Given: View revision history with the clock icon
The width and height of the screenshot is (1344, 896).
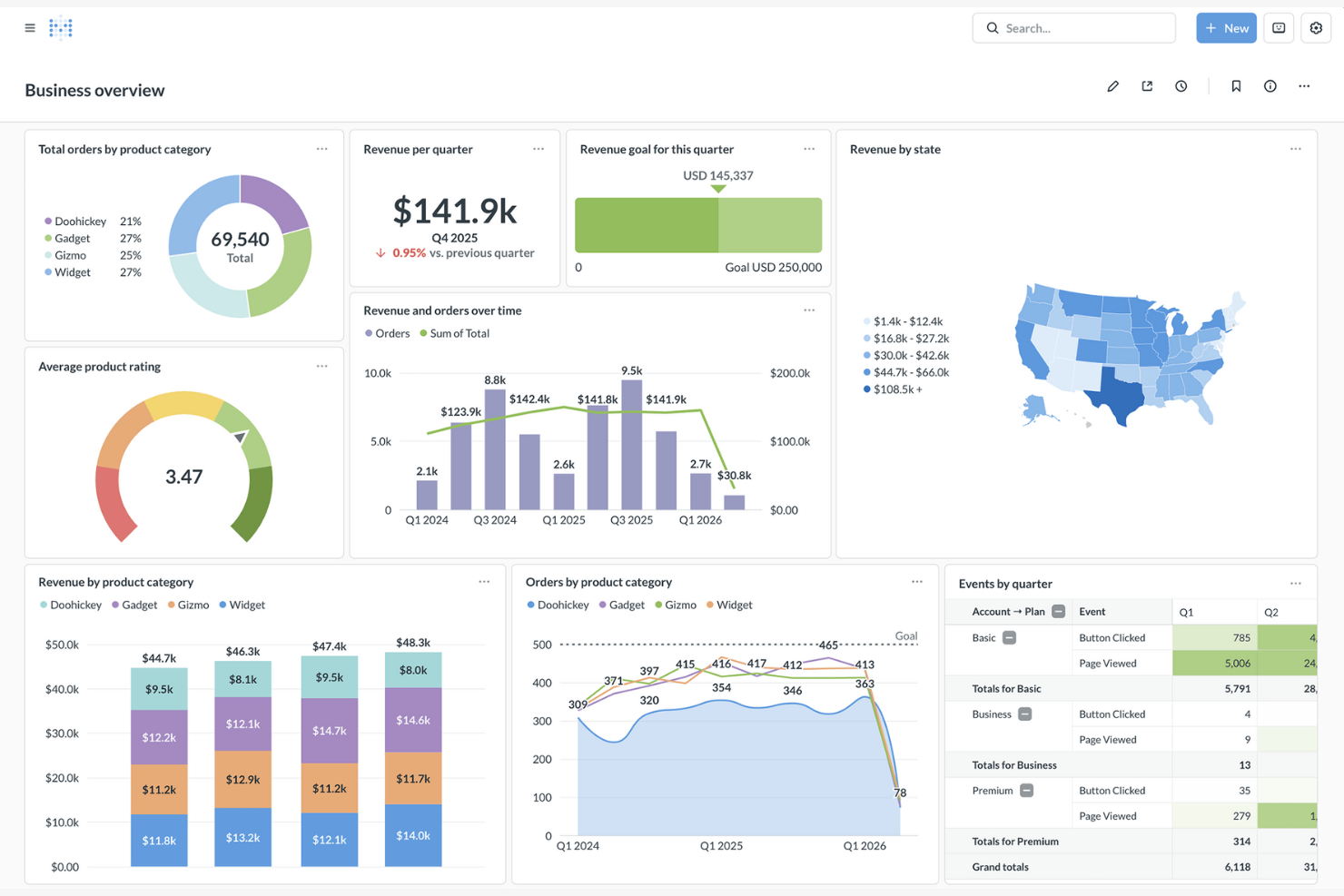Looking at the screenshot, I should pos(1181,85).
